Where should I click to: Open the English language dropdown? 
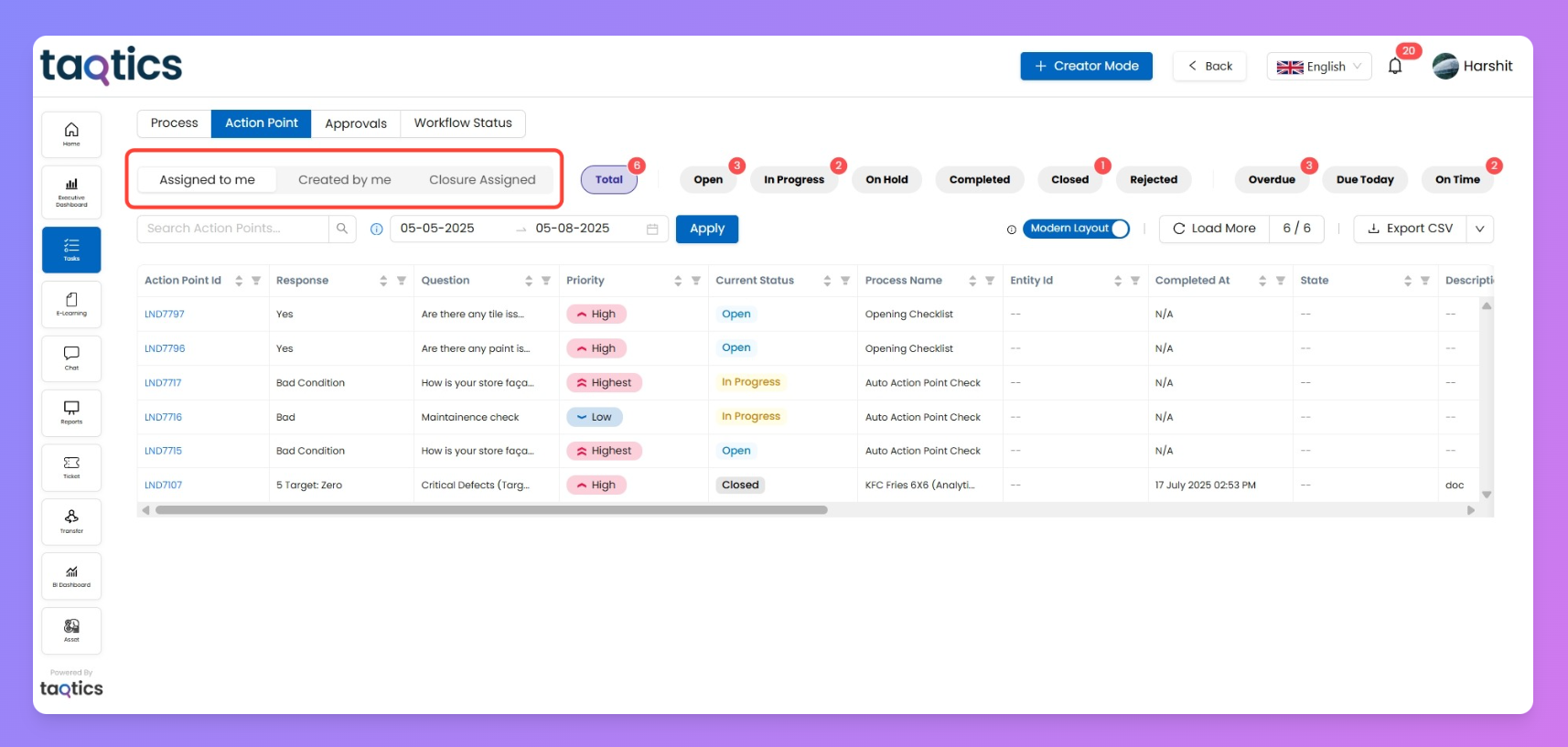tap(1318, 67)
